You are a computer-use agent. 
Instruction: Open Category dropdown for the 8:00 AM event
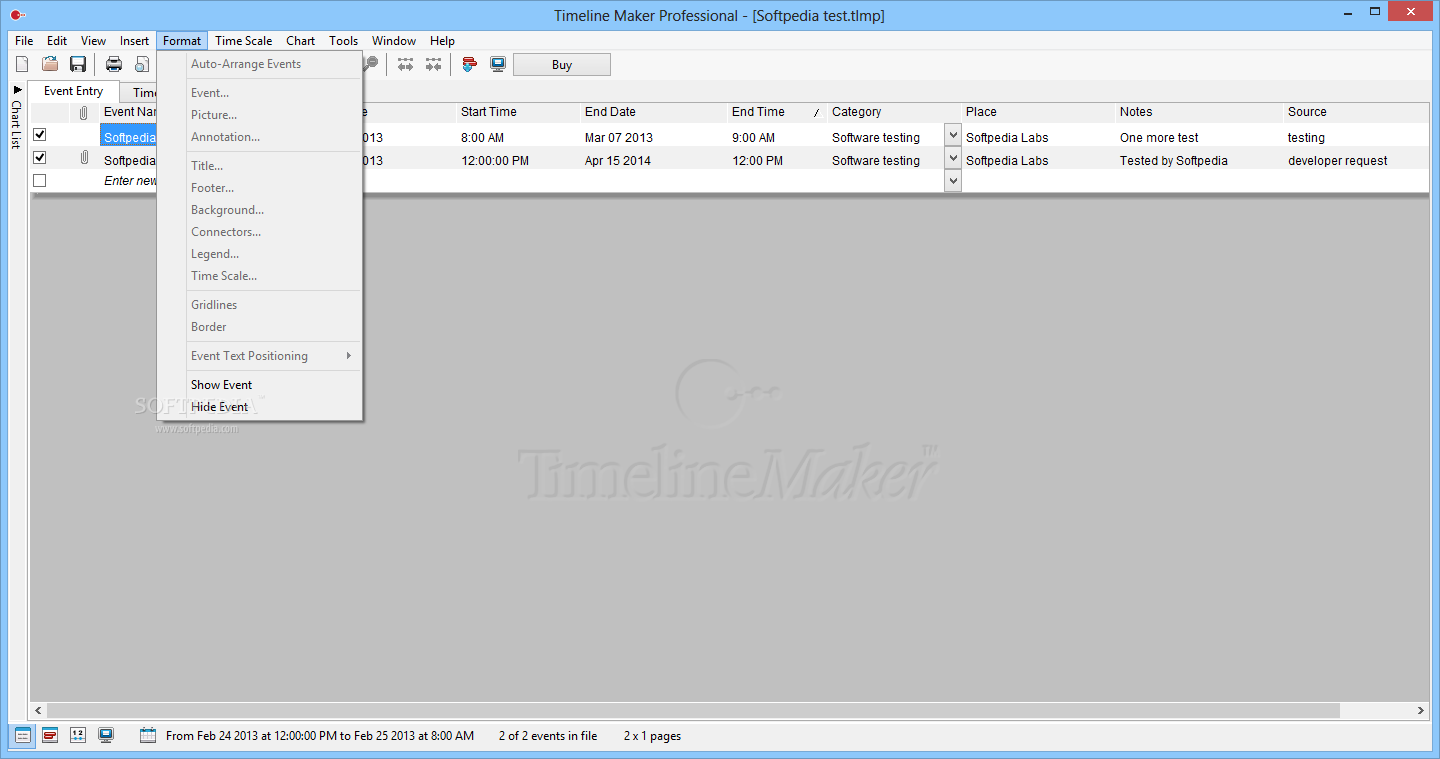point(953,135)
